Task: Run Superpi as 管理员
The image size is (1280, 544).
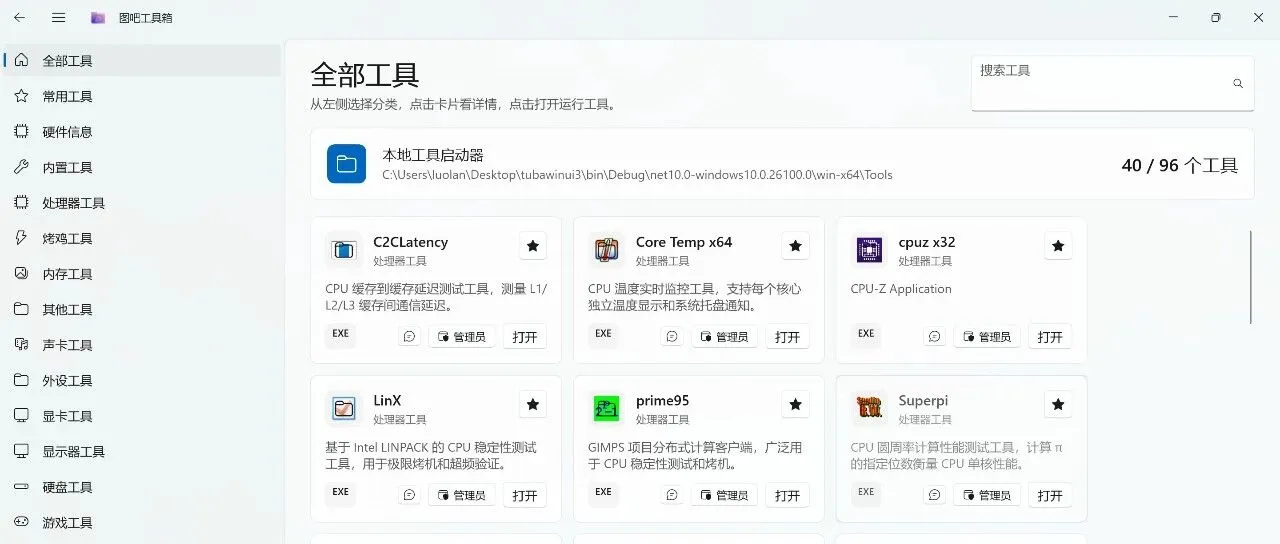Action: click(x=987, y=495)
